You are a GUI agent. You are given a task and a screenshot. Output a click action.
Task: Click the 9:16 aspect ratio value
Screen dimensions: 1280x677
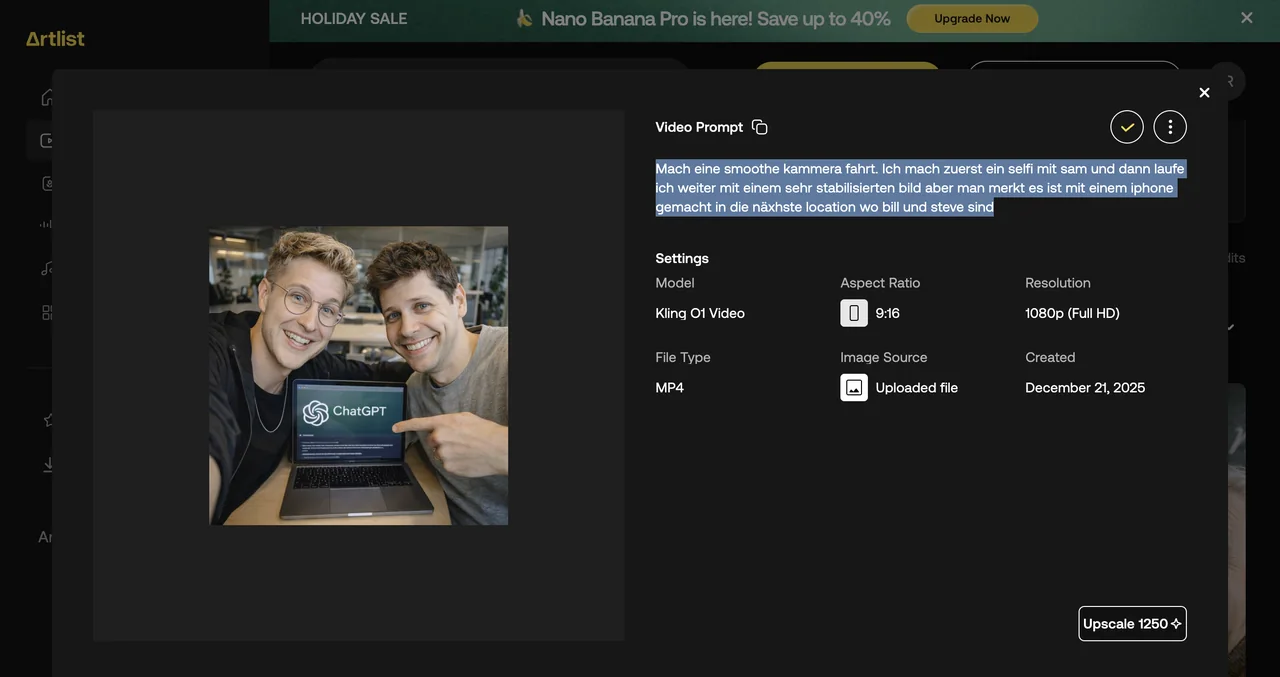click(888, 313)
